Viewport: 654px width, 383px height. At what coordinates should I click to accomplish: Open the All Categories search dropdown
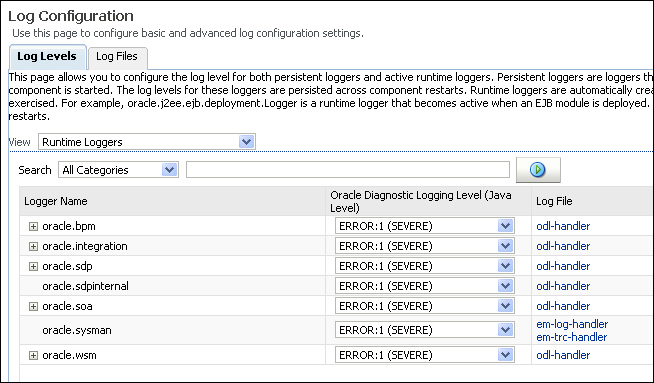pyautogui.click(x=119, y=170)
